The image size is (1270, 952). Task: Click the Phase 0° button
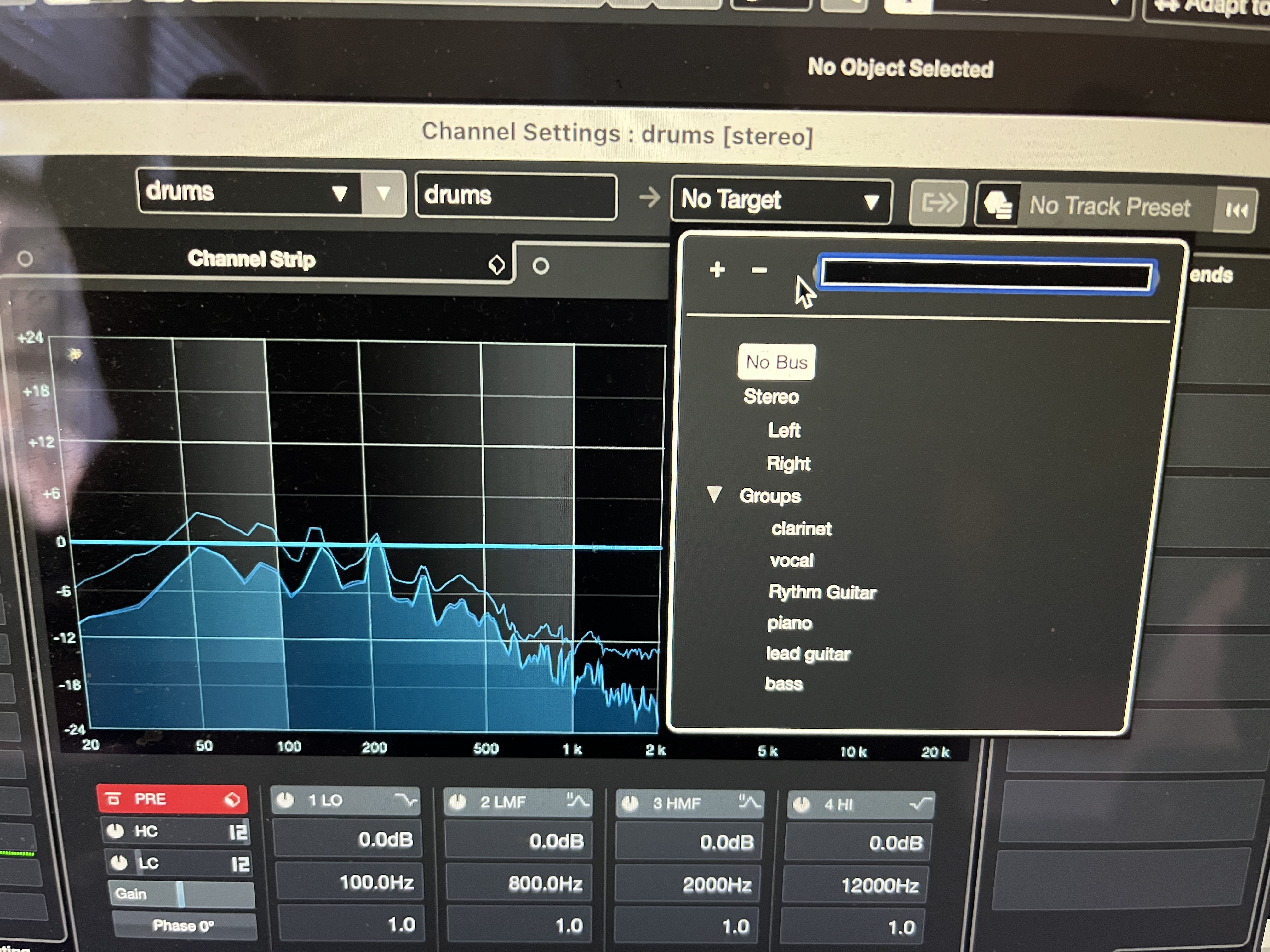tap(184, 925)
